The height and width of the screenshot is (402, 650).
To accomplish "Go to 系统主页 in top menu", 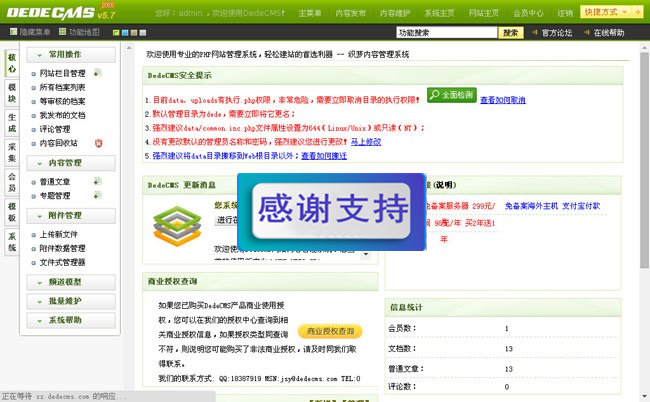I will tap(439, 13).
